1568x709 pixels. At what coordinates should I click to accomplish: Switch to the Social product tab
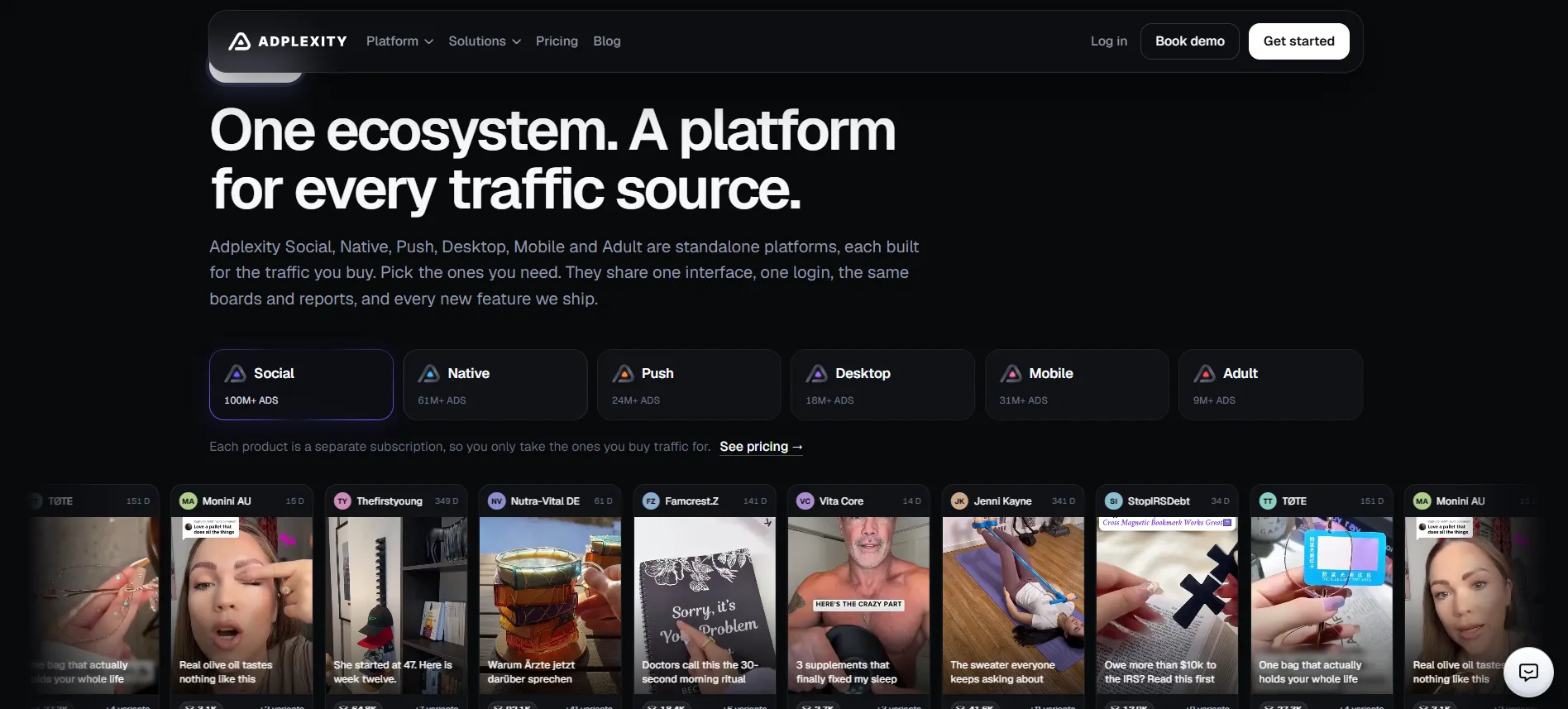[301, 385]
